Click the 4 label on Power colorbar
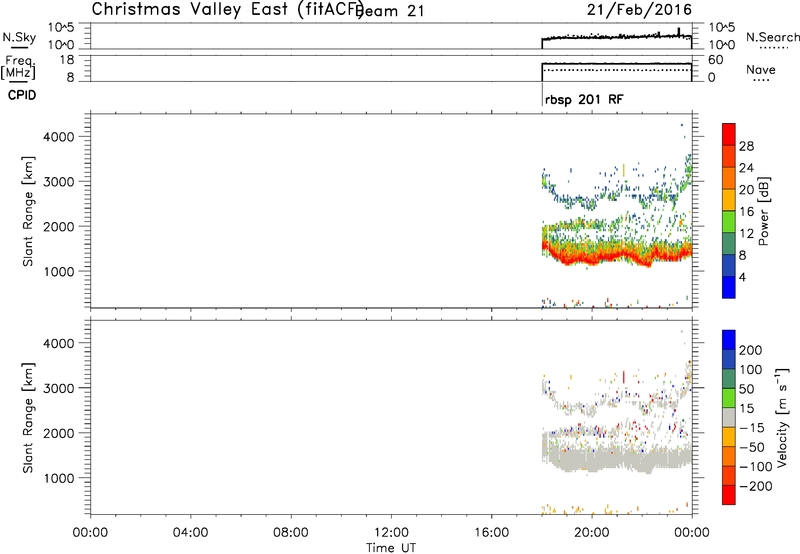This screenshot has width=800, height=554. (742, 277)
